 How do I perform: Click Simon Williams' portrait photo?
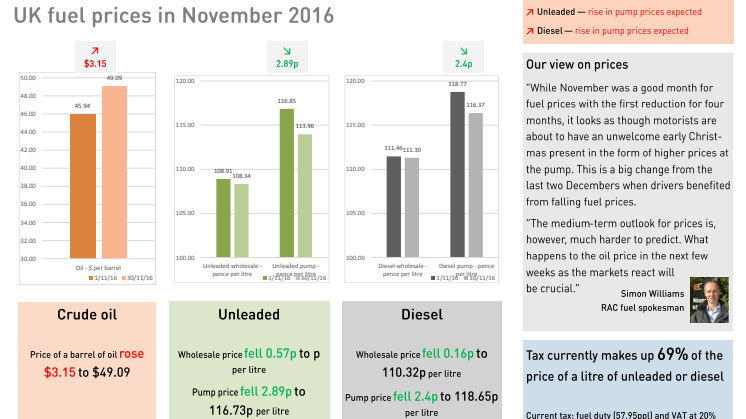(x=709, y=300)
